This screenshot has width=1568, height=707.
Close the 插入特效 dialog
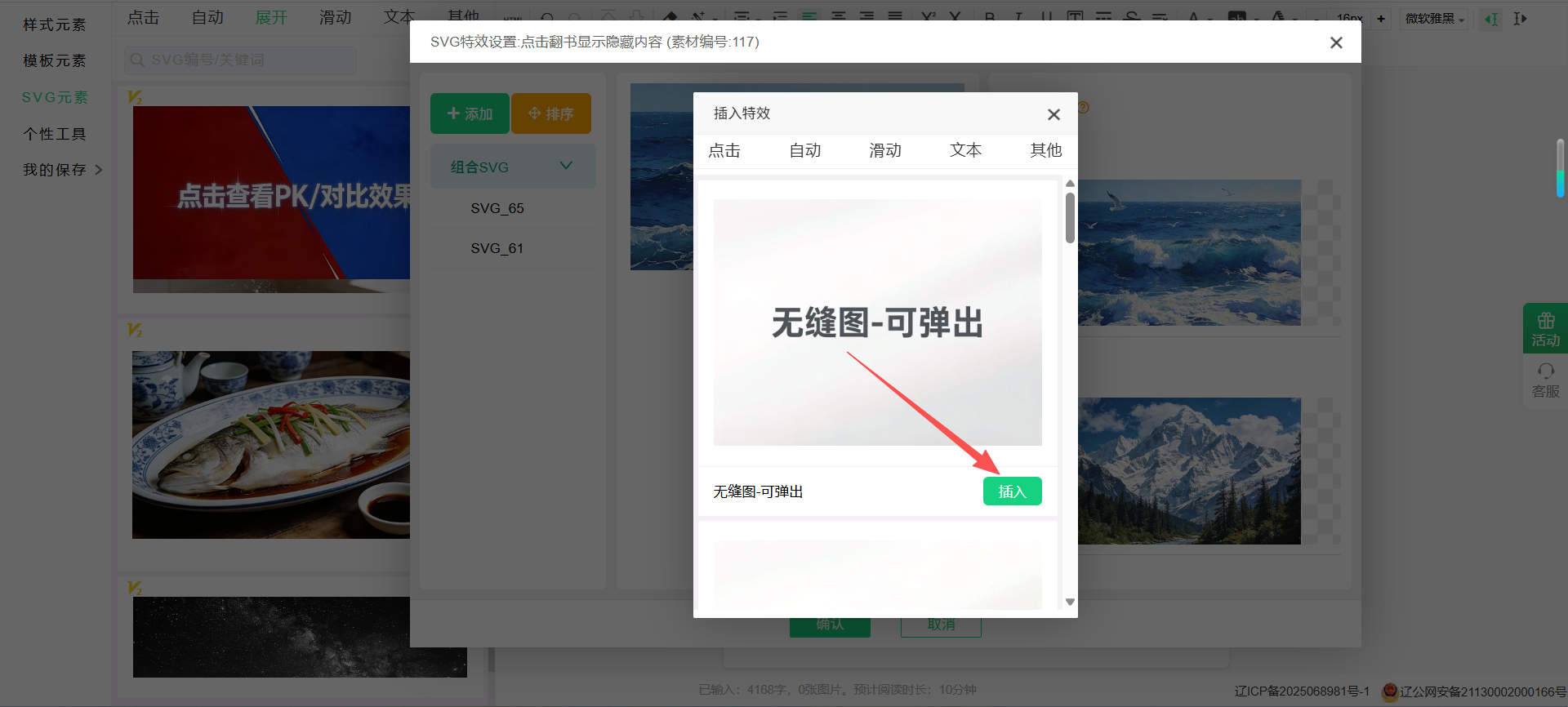coord(1053,115)
